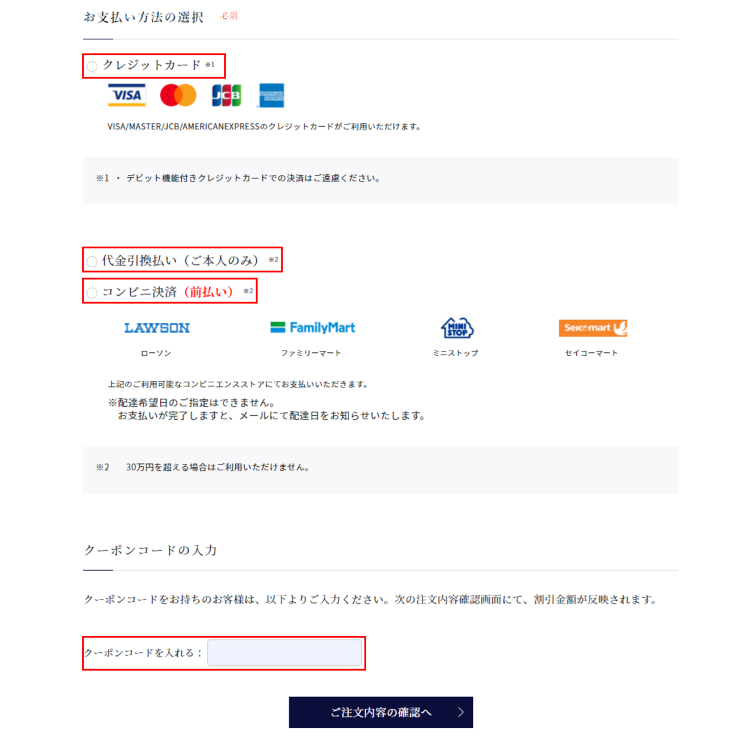750x737 pixels.
Task: Click the arrow on the confirm order button
Action: (x=461, y=712)
